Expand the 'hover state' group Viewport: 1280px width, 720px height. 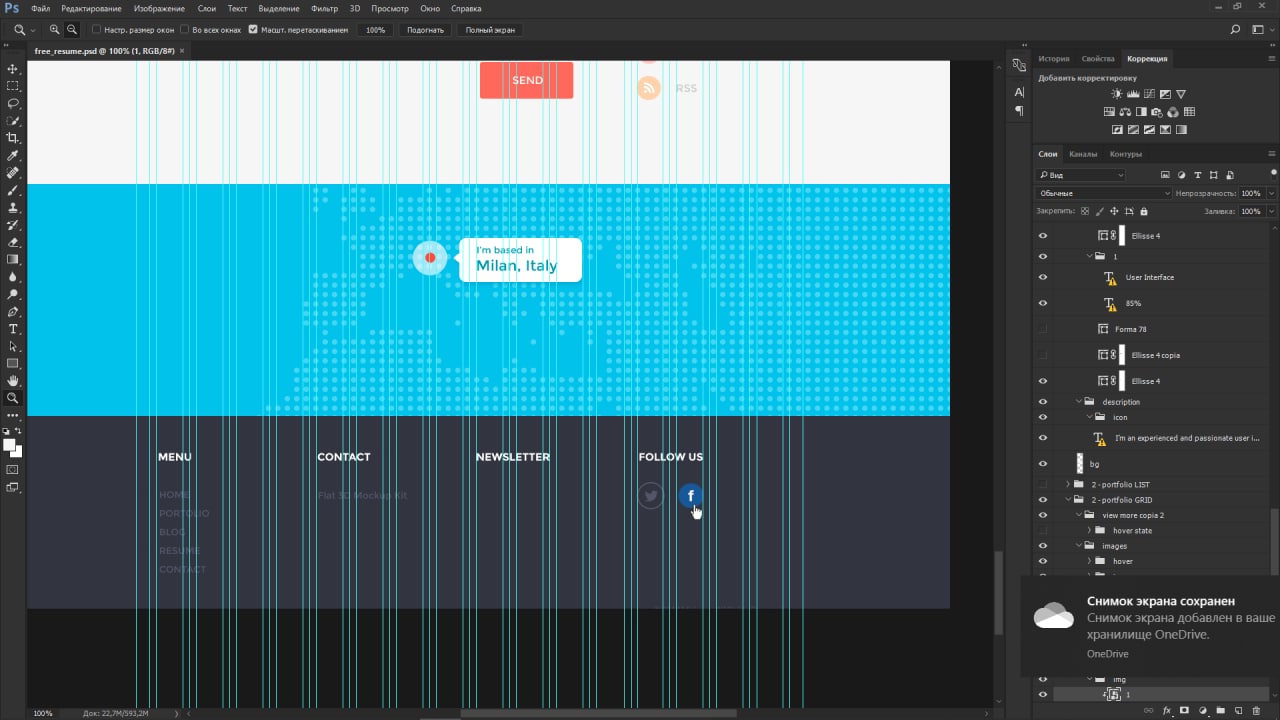(1089, 530)
